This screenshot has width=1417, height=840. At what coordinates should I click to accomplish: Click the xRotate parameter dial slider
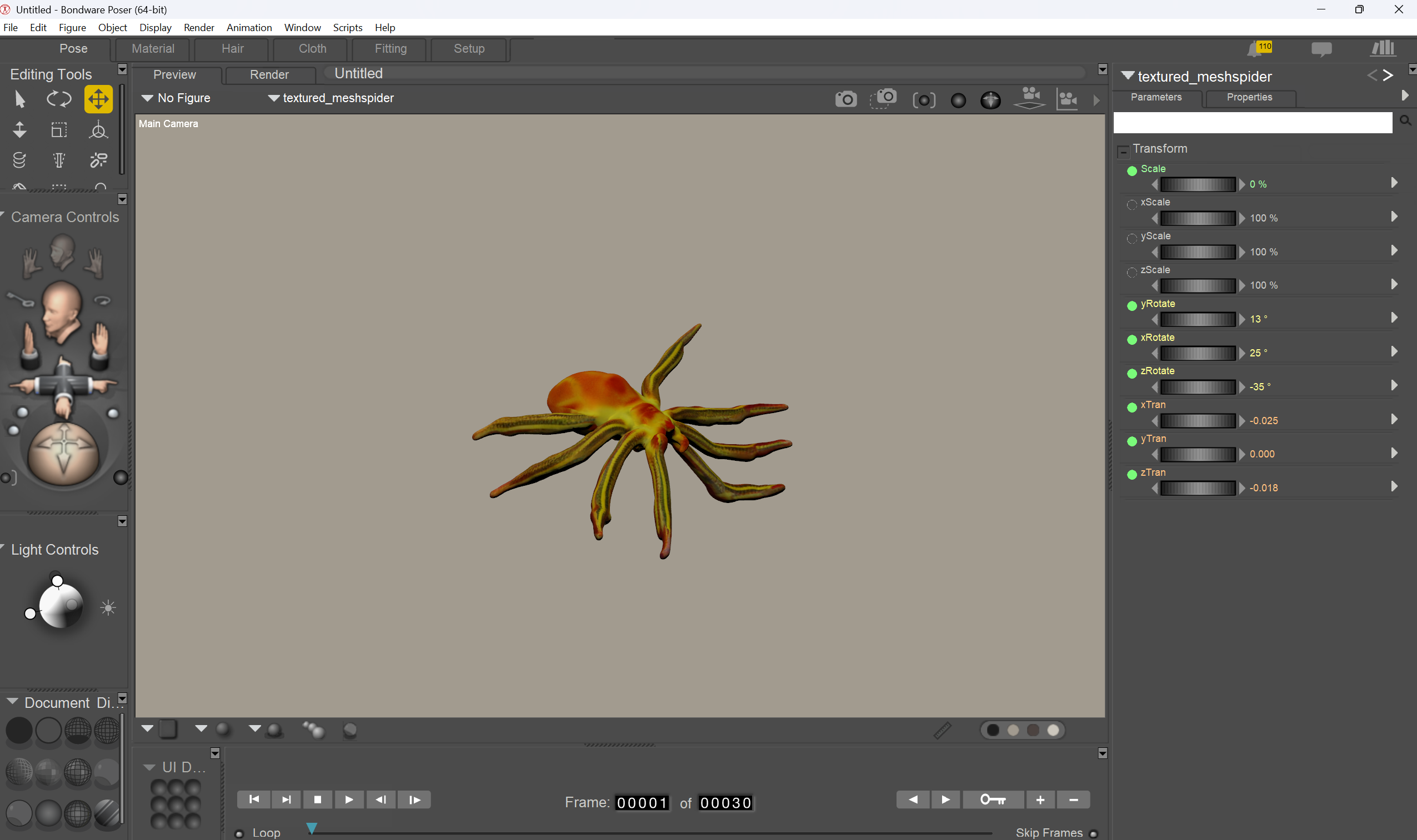coord(1197,353)
